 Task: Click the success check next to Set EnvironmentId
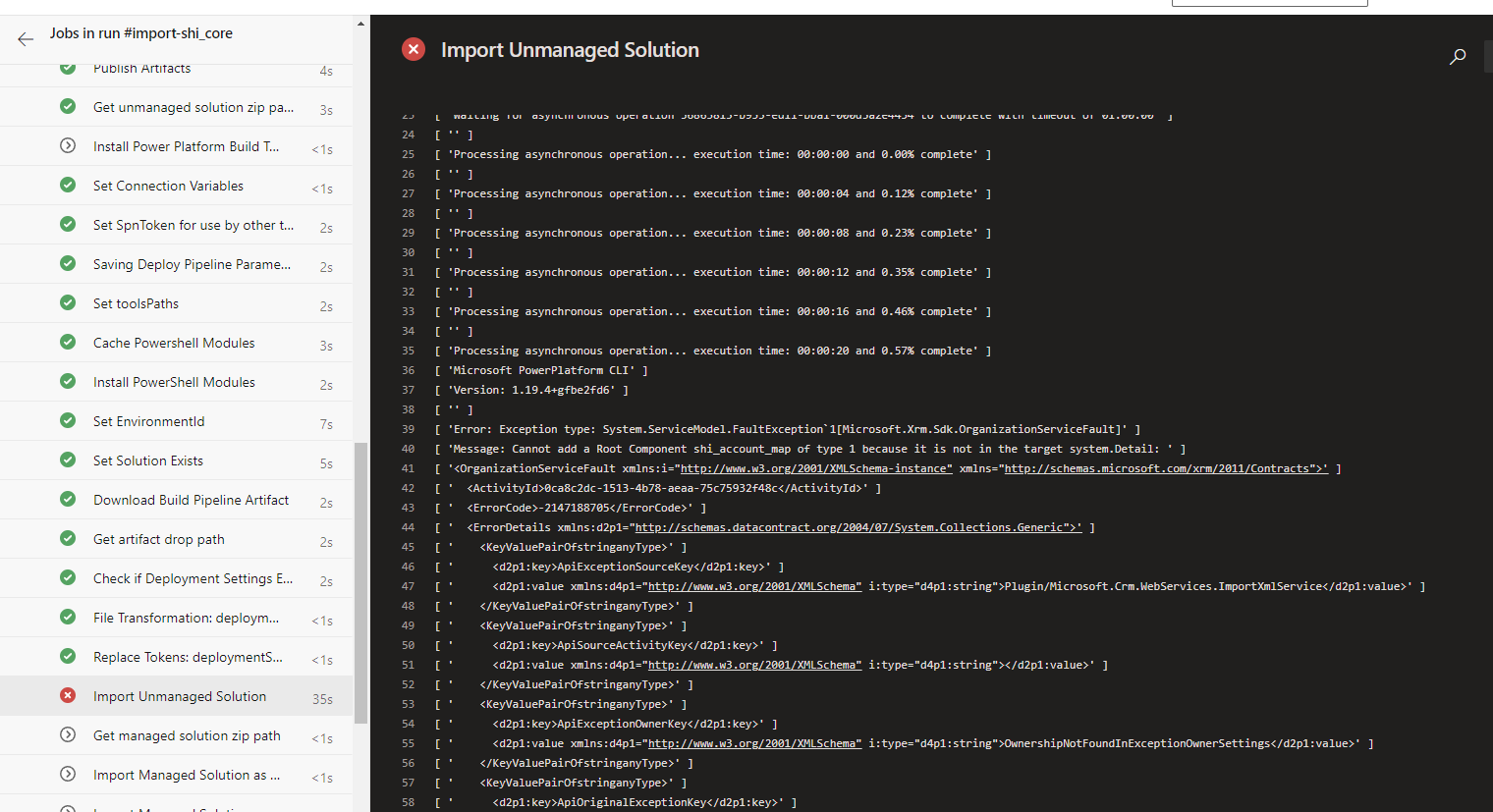(x=67, y=420)
